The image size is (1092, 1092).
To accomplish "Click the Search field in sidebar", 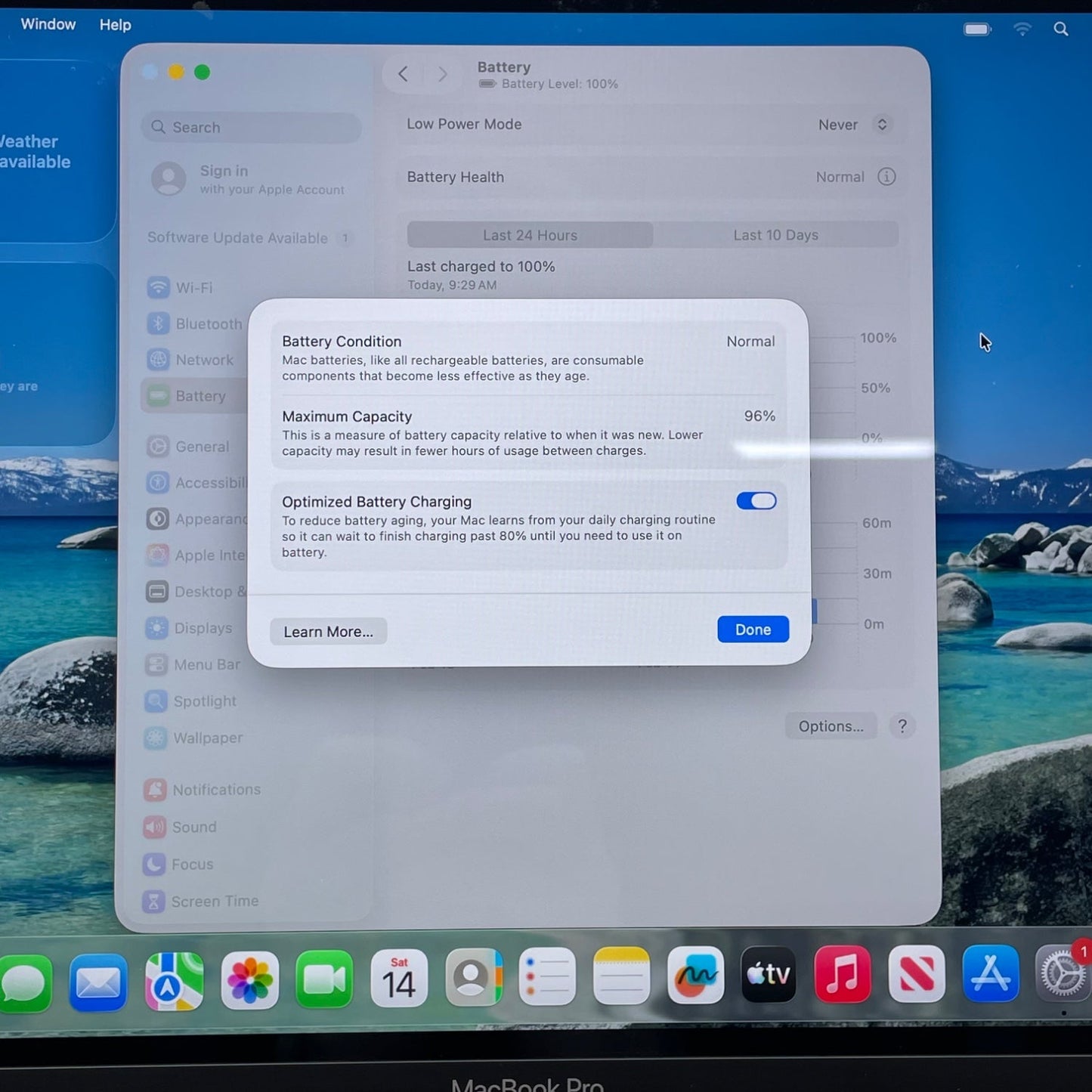I will pyautogui.click(x=252, y=128).
